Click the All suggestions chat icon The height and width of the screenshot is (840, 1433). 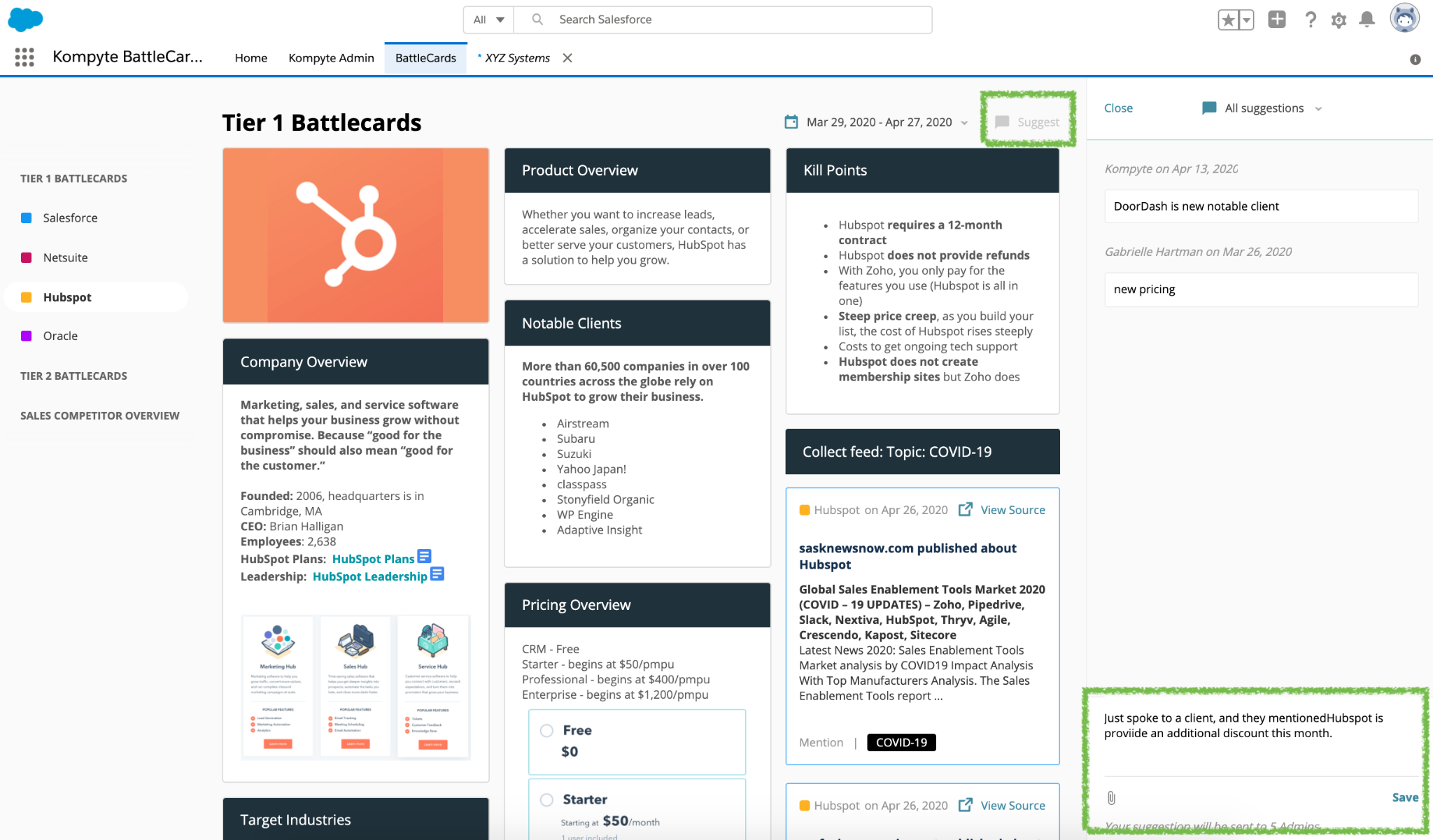(x=1209, y=108)
